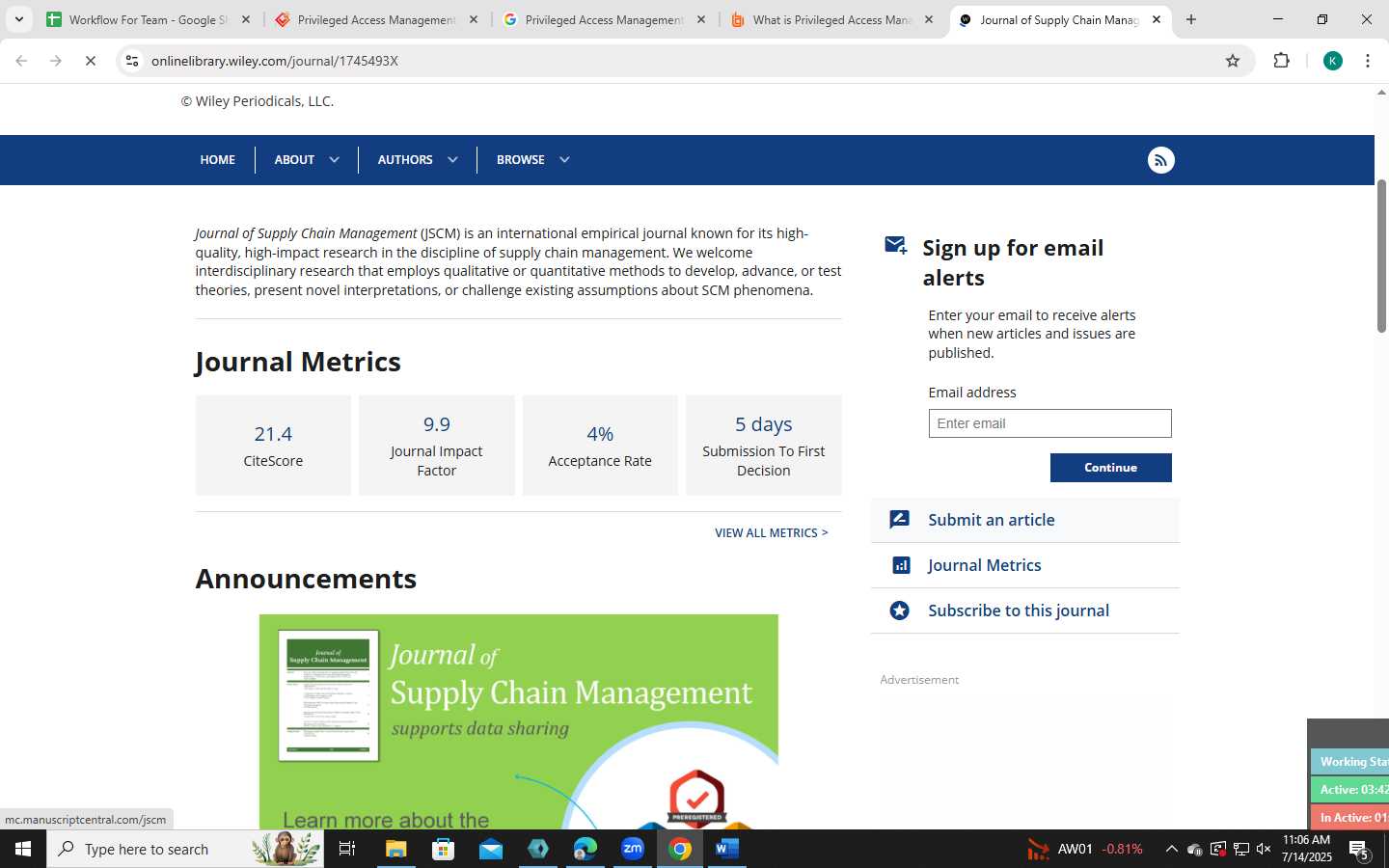Viewport: 1389px width, 868px height.
Task: Stop loading the page
Action: (90, 61)
